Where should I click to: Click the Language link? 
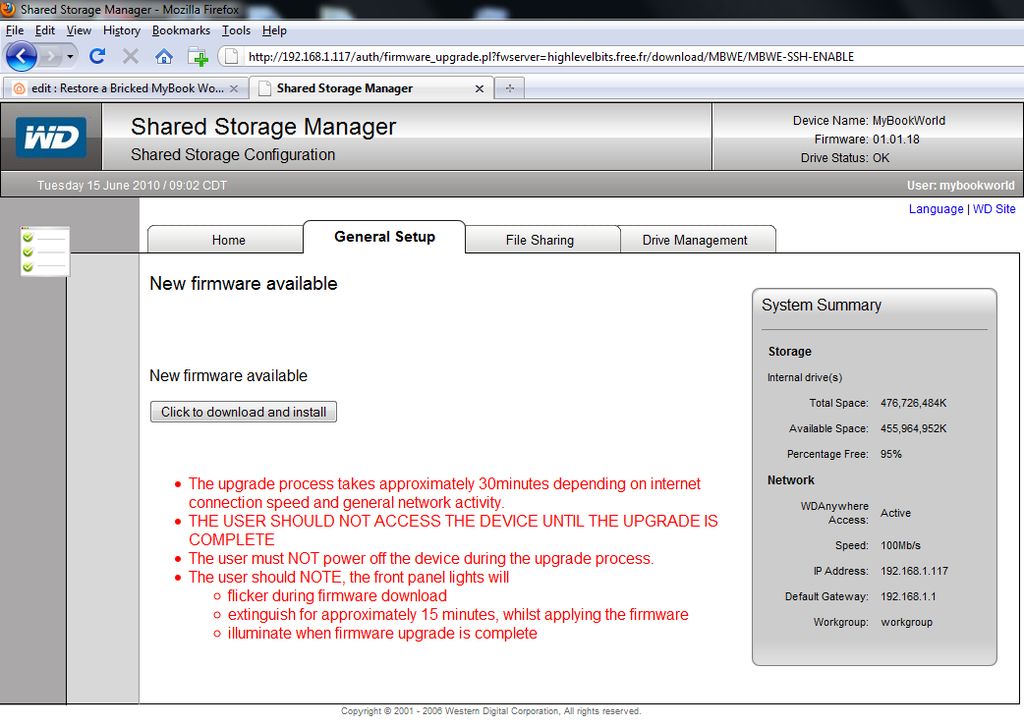[x=935, y=209]
